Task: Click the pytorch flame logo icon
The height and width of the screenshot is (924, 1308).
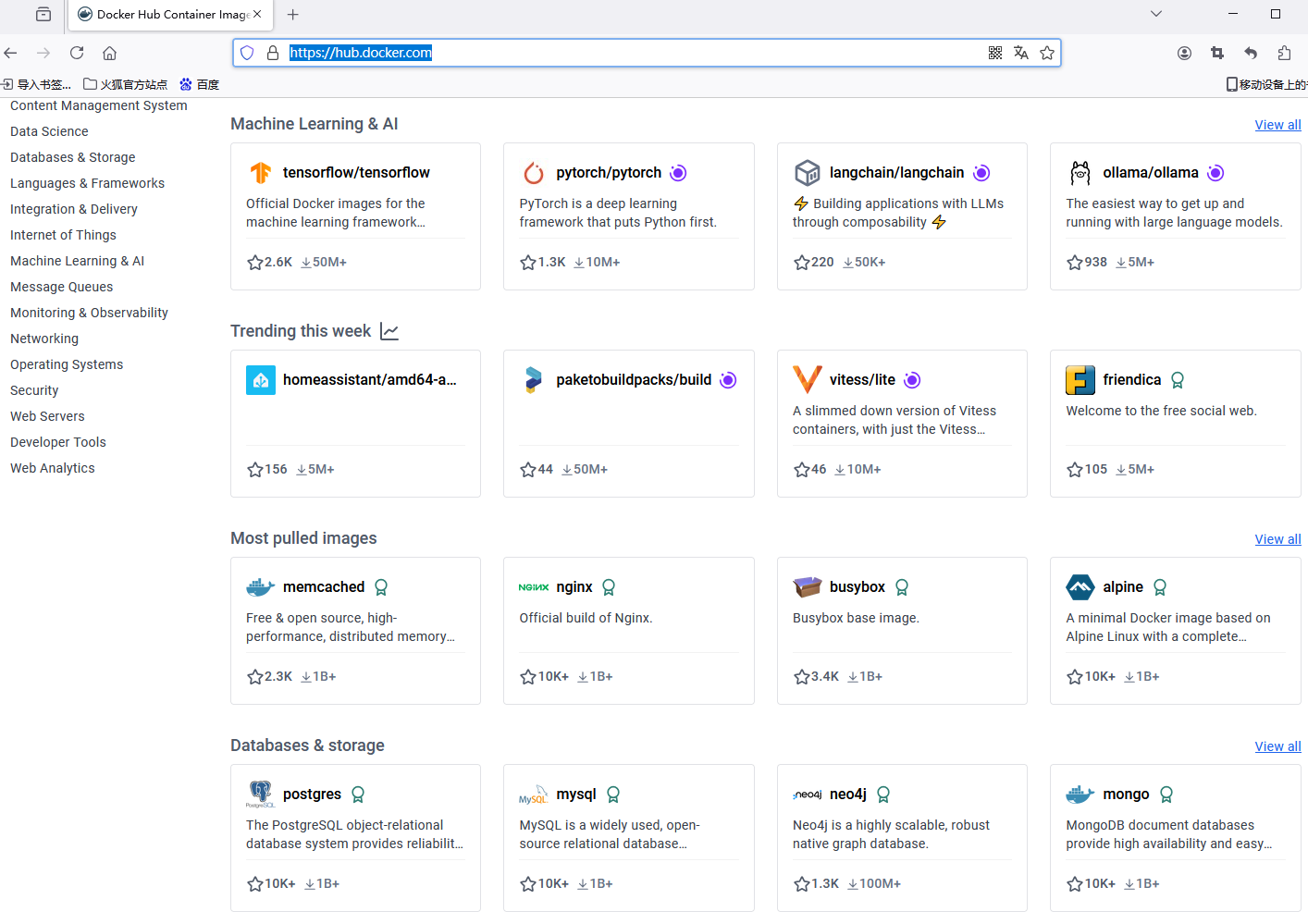Action: point(534,173)
